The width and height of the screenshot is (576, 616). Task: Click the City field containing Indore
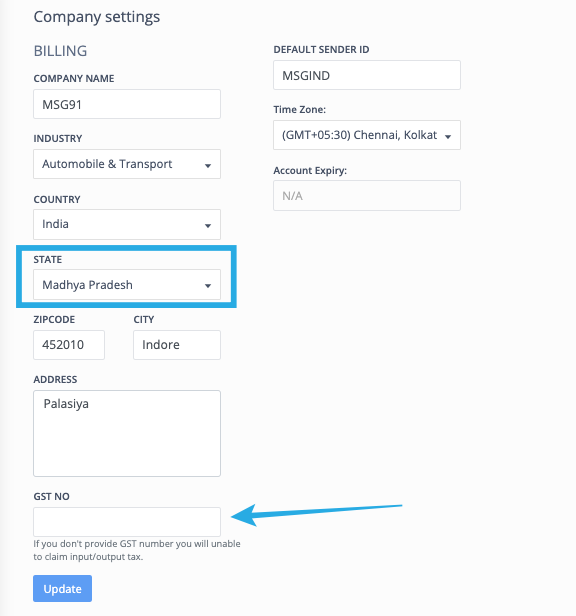click(x=177, y=345)
